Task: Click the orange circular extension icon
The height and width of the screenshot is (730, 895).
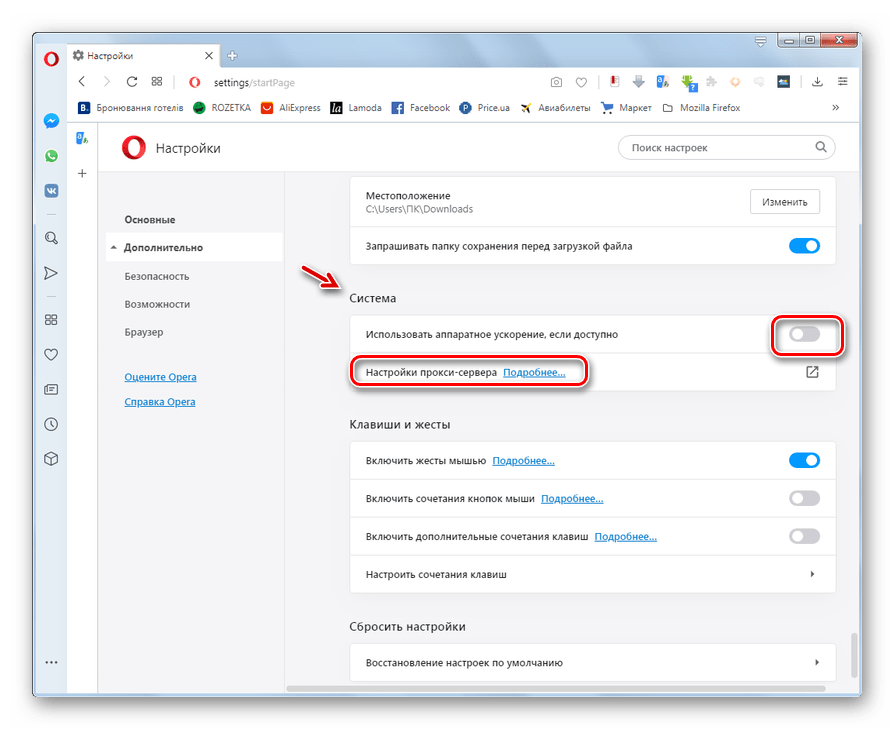Action: [x=735, y=82]
